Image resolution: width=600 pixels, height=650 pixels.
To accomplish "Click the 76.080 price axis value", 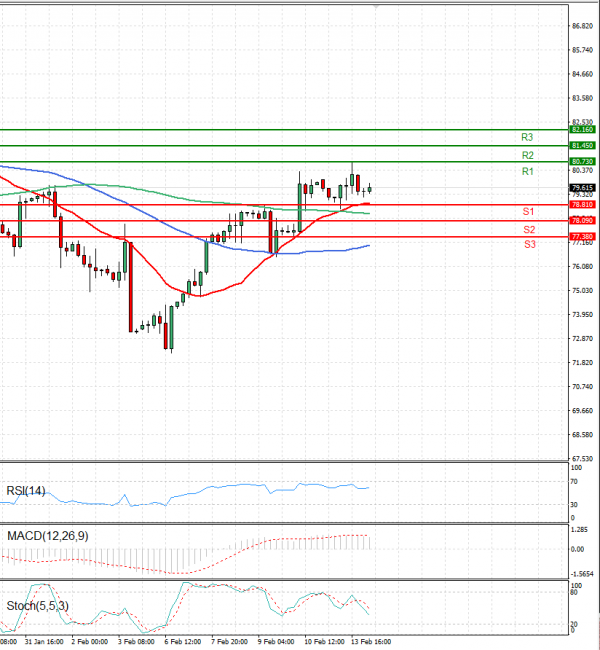I will point(583,267).
